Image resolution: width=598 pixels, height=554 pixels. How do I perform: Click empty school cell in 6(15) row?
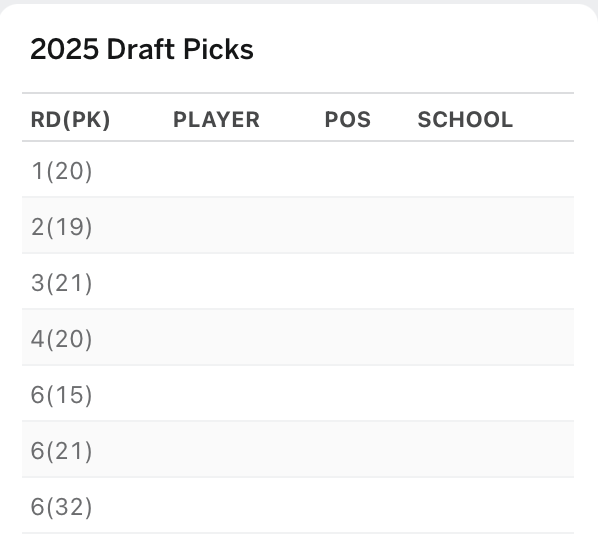pos(492,393)
